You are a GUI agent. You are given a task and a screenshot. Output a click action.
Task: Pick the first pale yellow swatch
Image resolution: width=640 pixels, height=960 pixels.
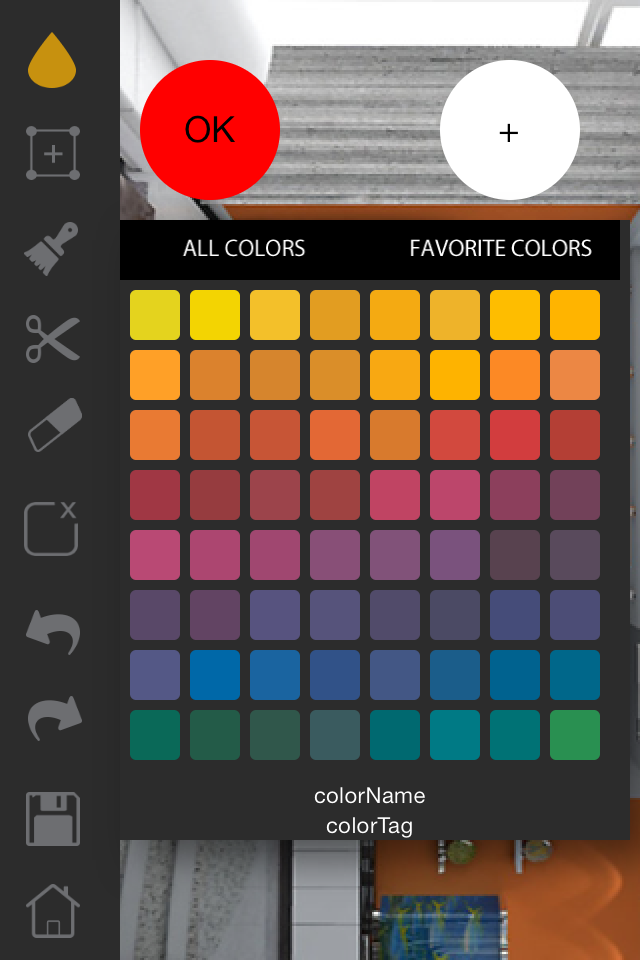click(x=155, y=315)
